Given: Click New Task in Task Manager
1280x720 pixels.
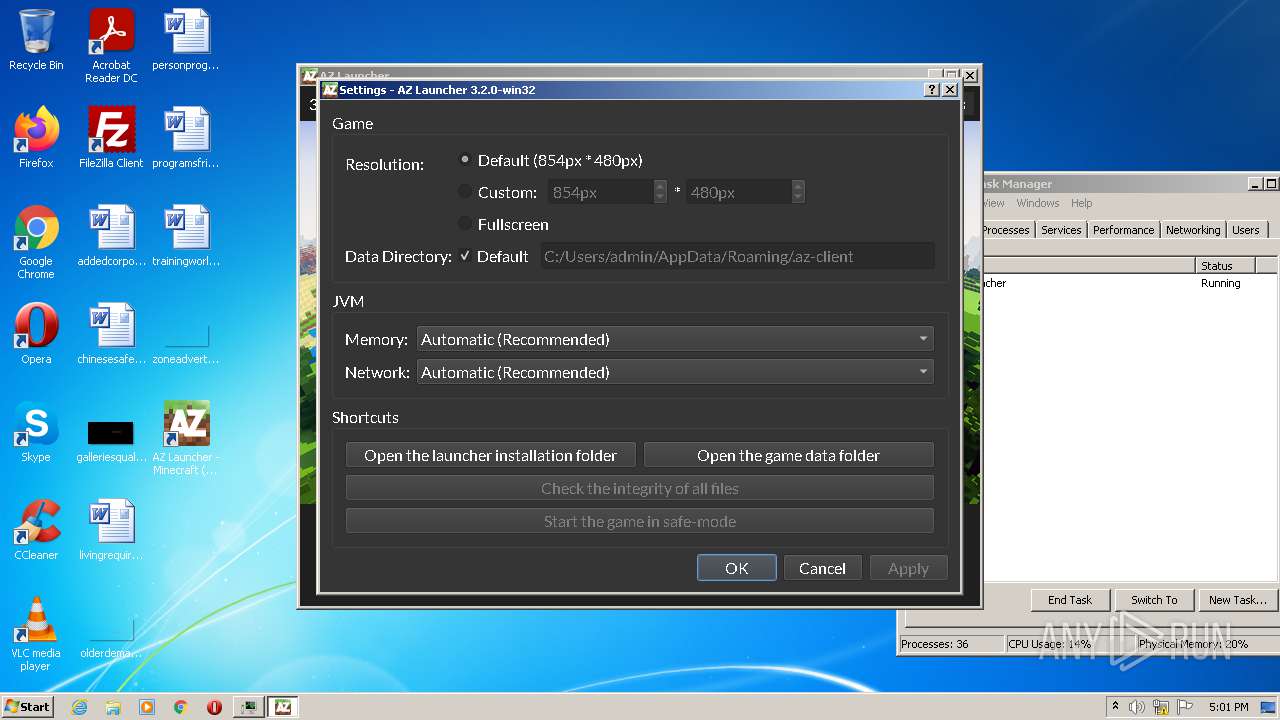Looking at the screenshot, I should [x=1238, y=600].
